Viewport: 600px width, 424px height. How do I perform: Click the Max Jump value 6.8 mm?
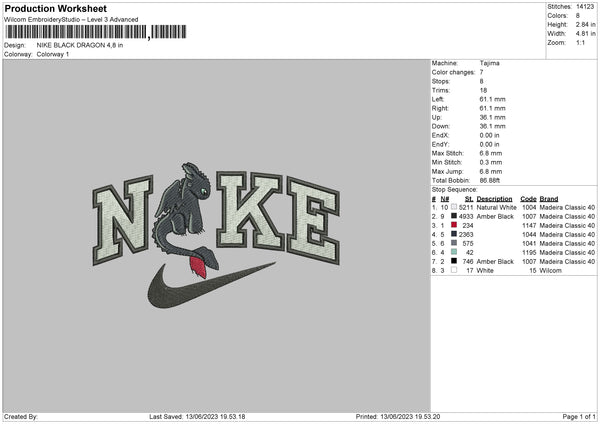pyautogui.click(x=491, y=171)
